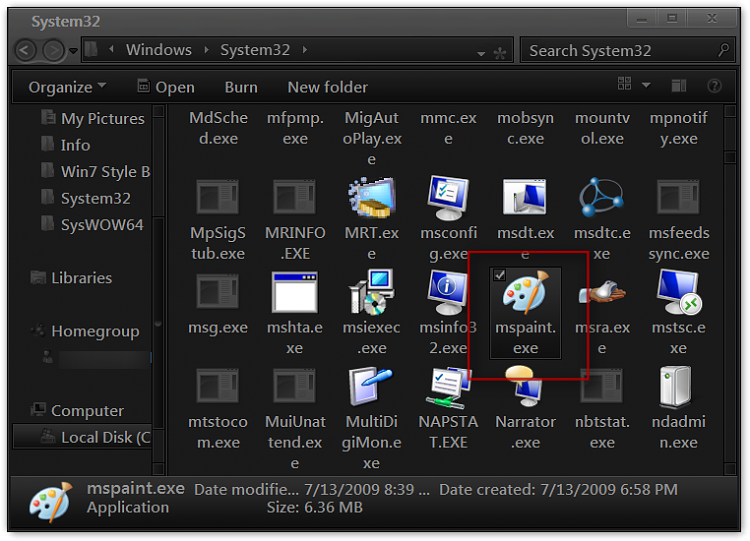Click the mfpmp.exe file name

(295, 128)
